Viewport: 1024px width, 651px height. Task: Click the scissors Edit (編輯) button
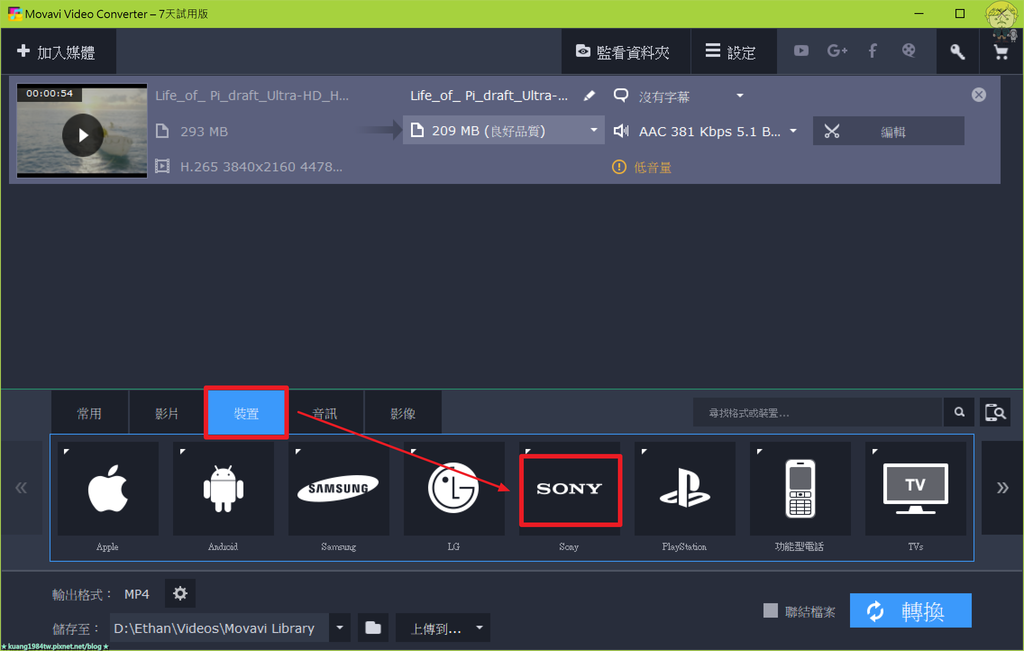click(x=888, y=131)
